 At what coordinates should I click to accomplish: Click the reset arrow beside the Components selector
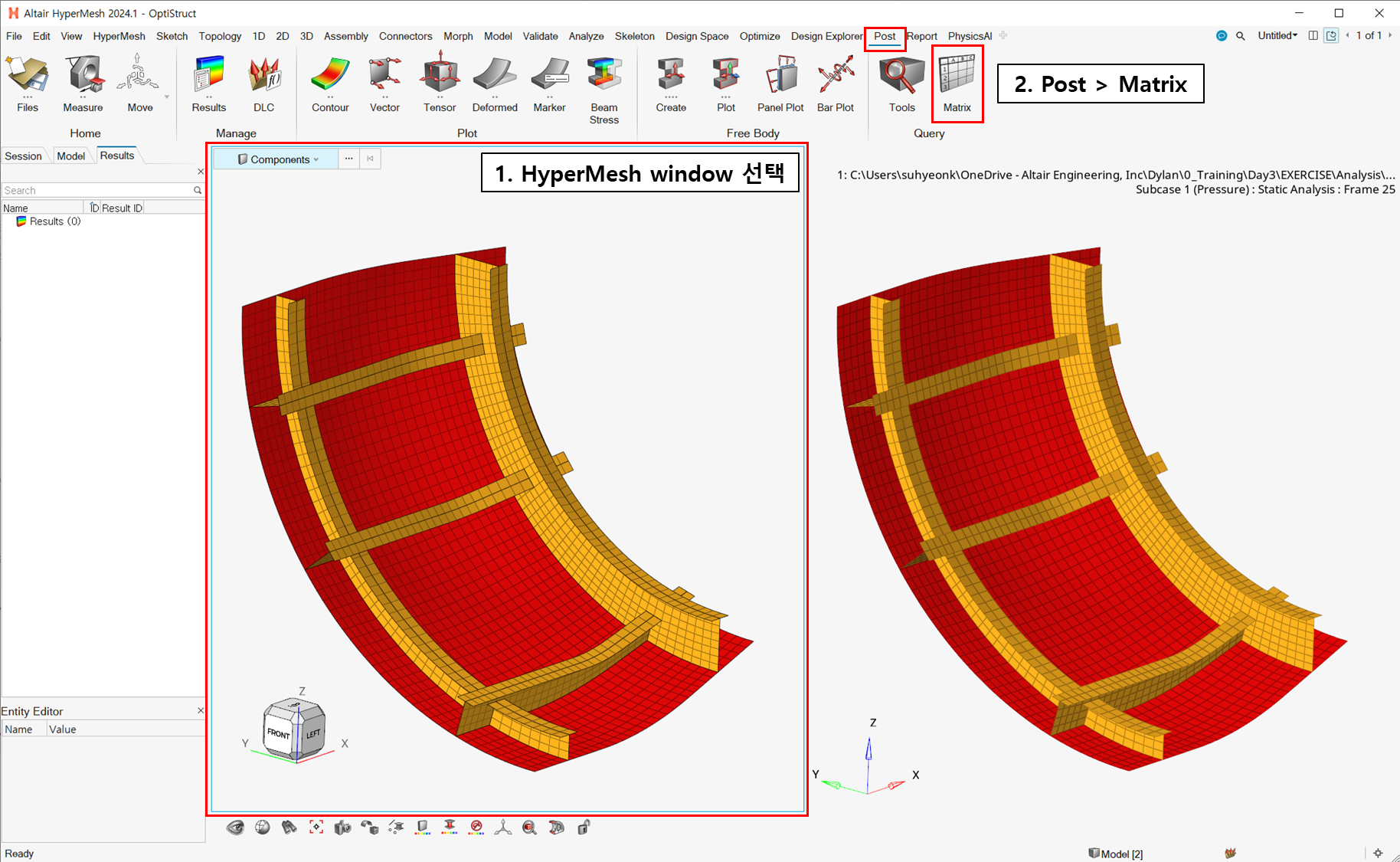click(x=371, y=159)
